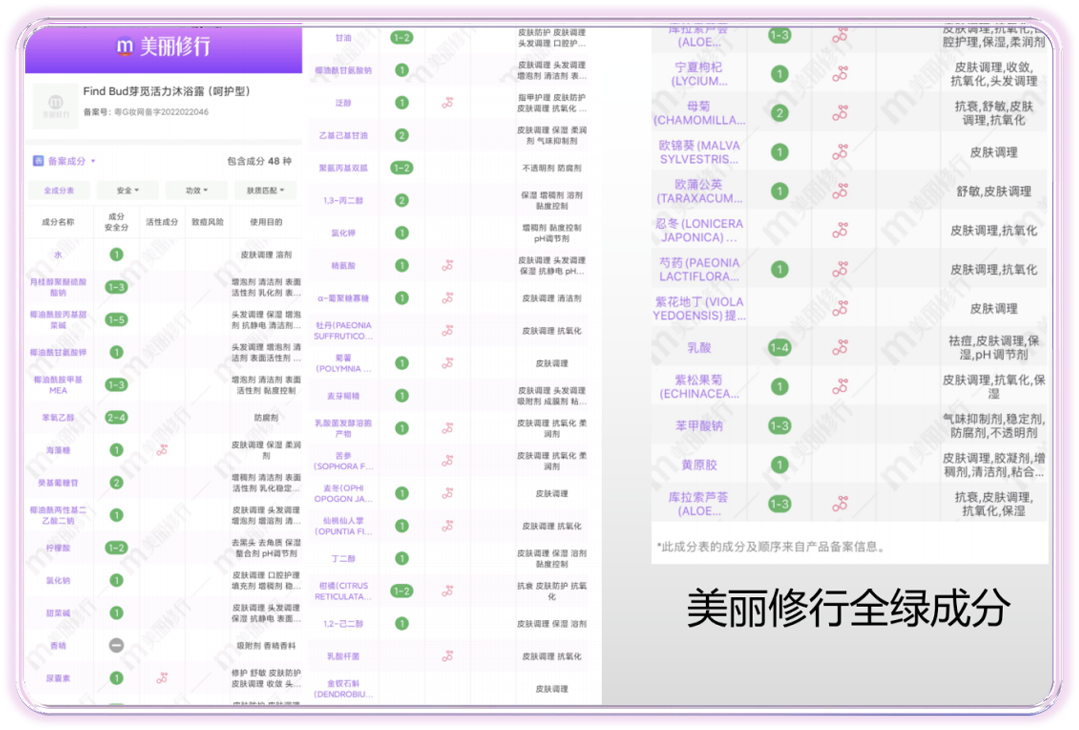Open ingredient 金钗石斛
Image resolution: width=1079 pixels, height=730 pixels.
click(x=343, y=689)
